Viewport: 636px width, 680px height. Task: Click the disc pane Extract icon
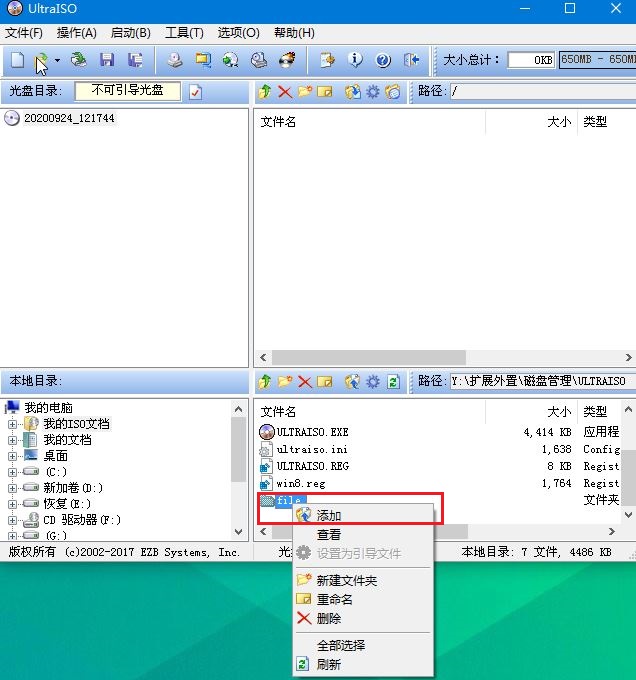point(352,92)
